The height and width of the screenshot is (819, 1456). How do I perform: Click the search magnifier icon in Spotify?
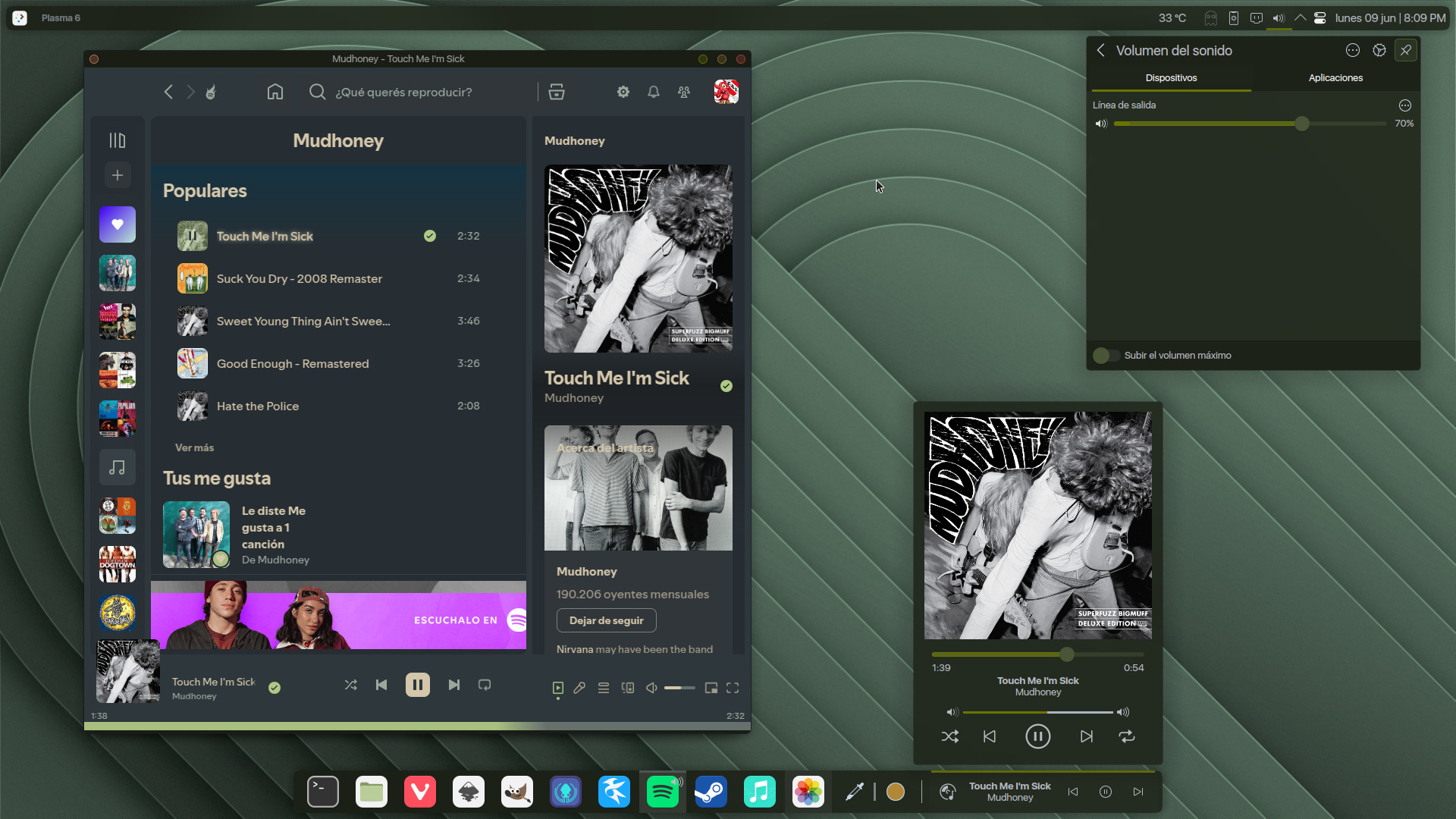pyautogui.click(x=317, y=92)
